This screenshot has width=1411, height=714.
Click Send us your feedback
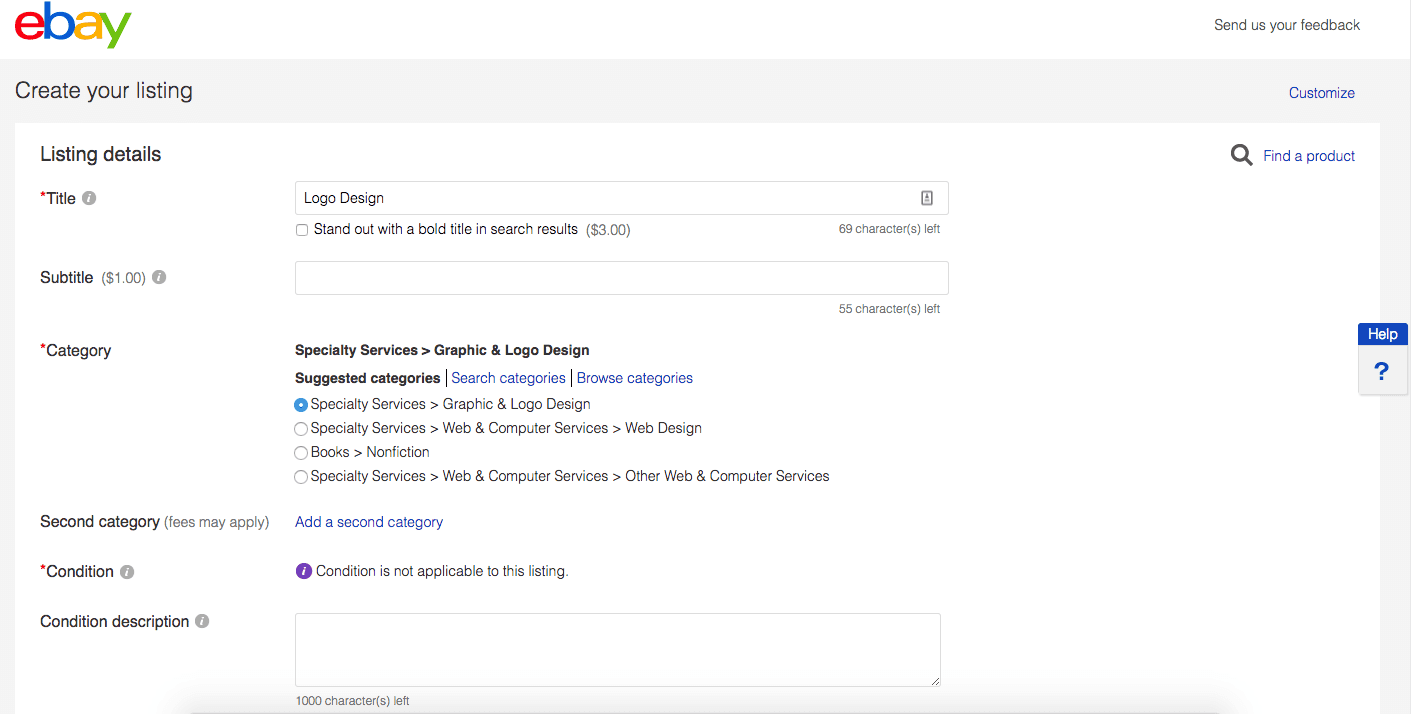click(x=1287, y=25)
